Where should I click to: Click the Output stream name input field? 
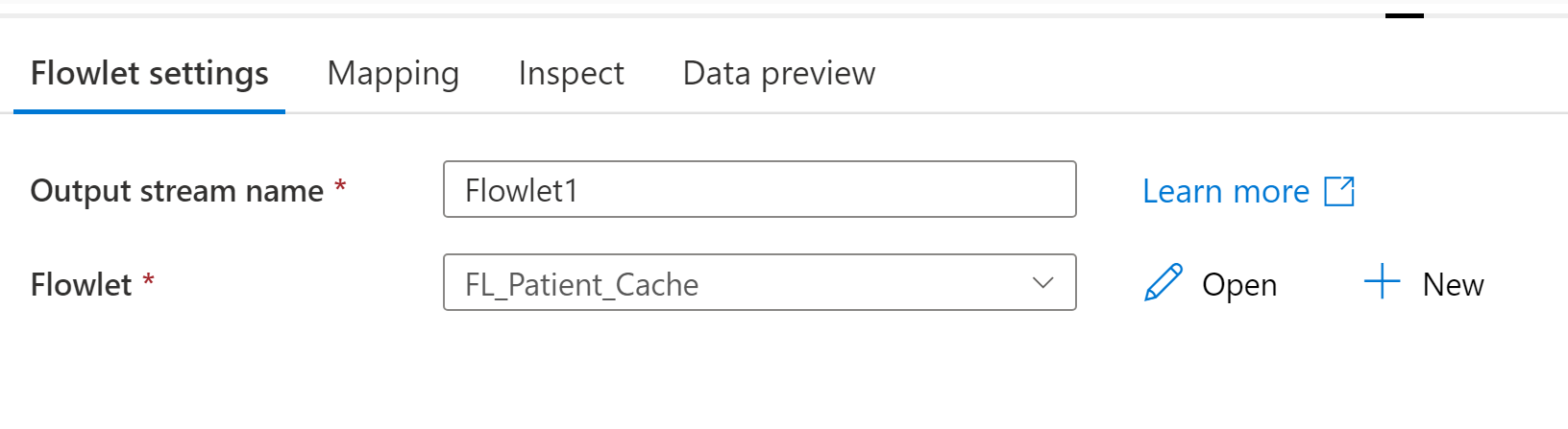point(759,190)
